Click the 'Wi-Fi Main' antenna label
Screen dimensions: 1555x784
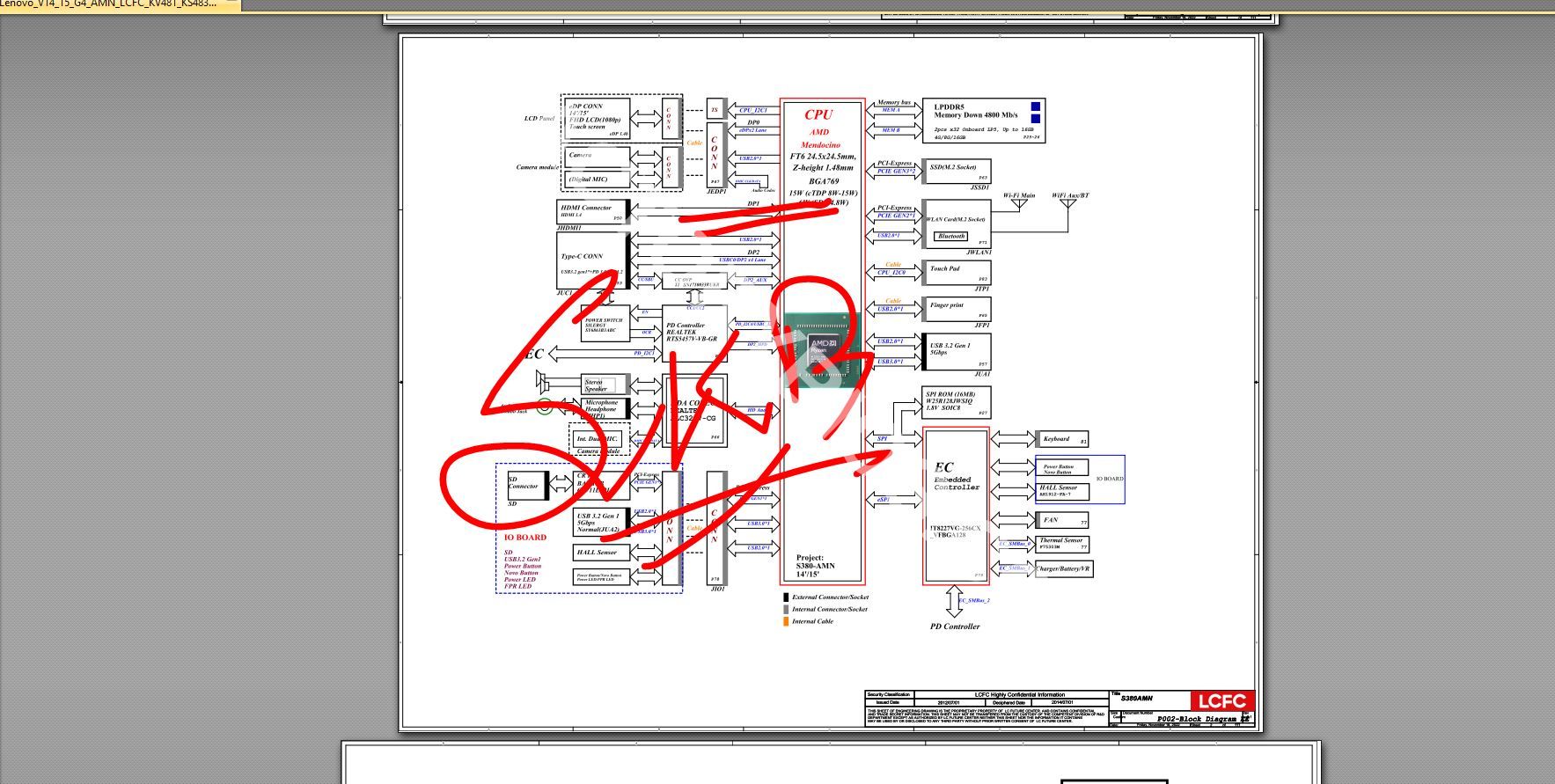1019,195
